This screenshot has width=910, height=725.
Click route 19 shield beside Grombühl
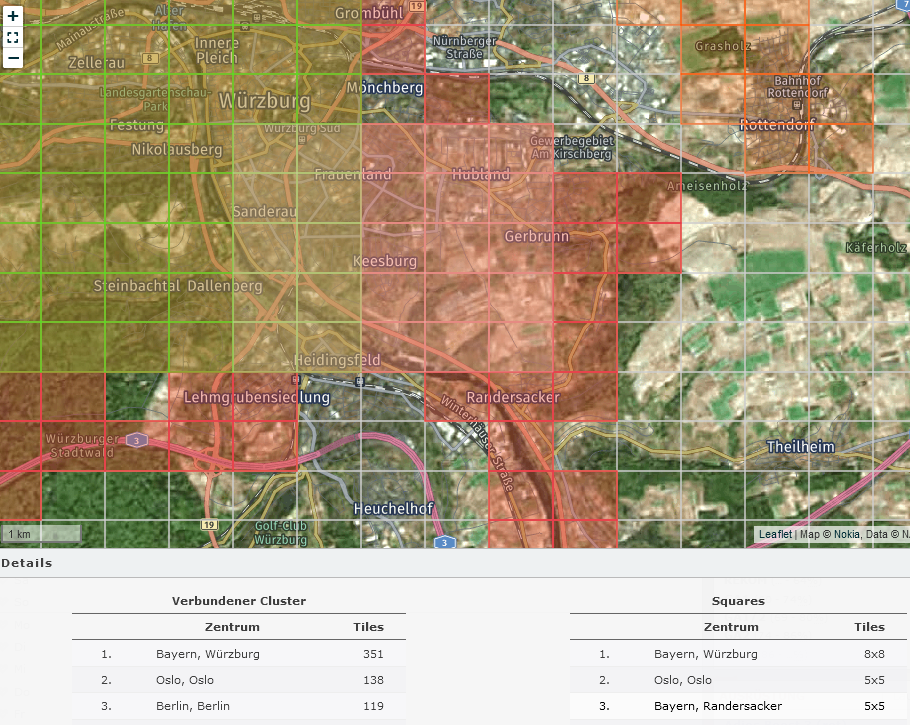(x=417, y=6)
